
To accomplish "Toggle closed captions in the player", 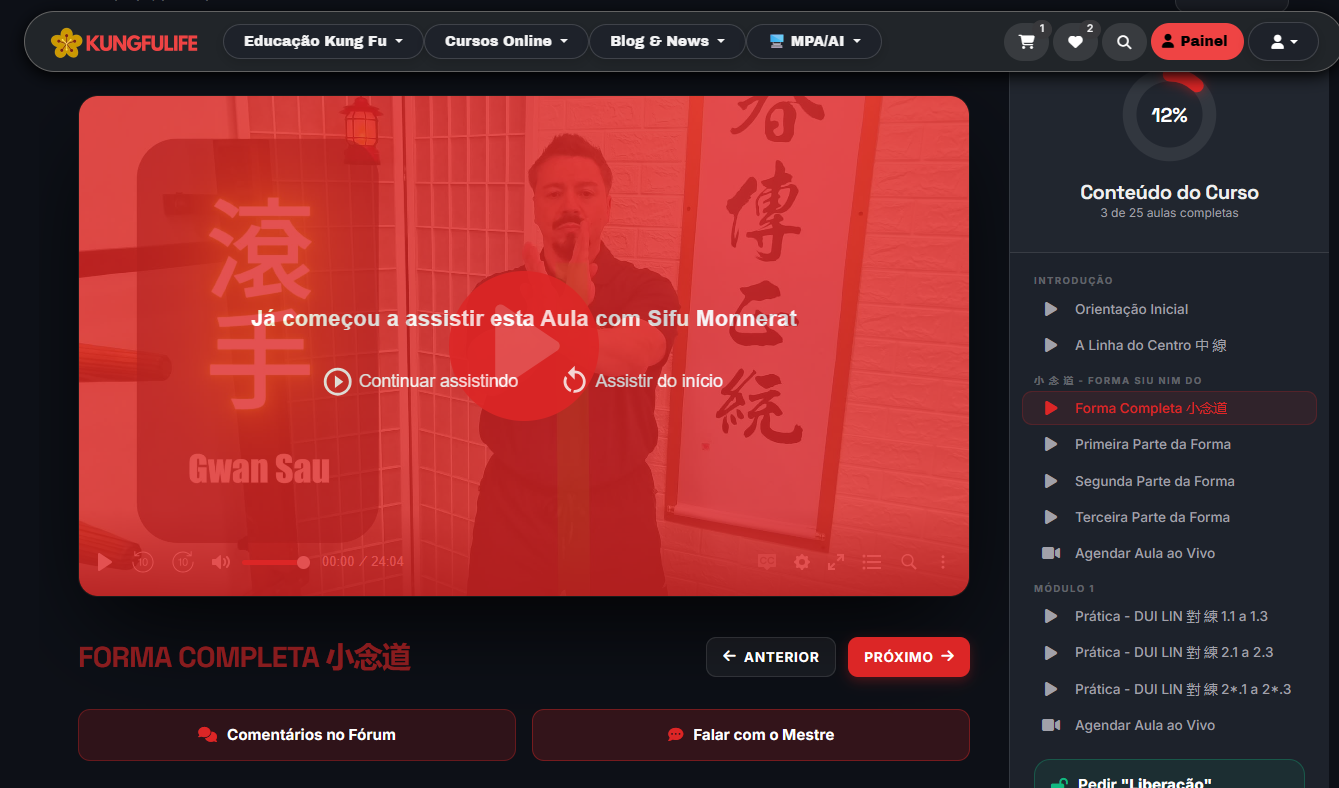I will click(x=767, y=562).
